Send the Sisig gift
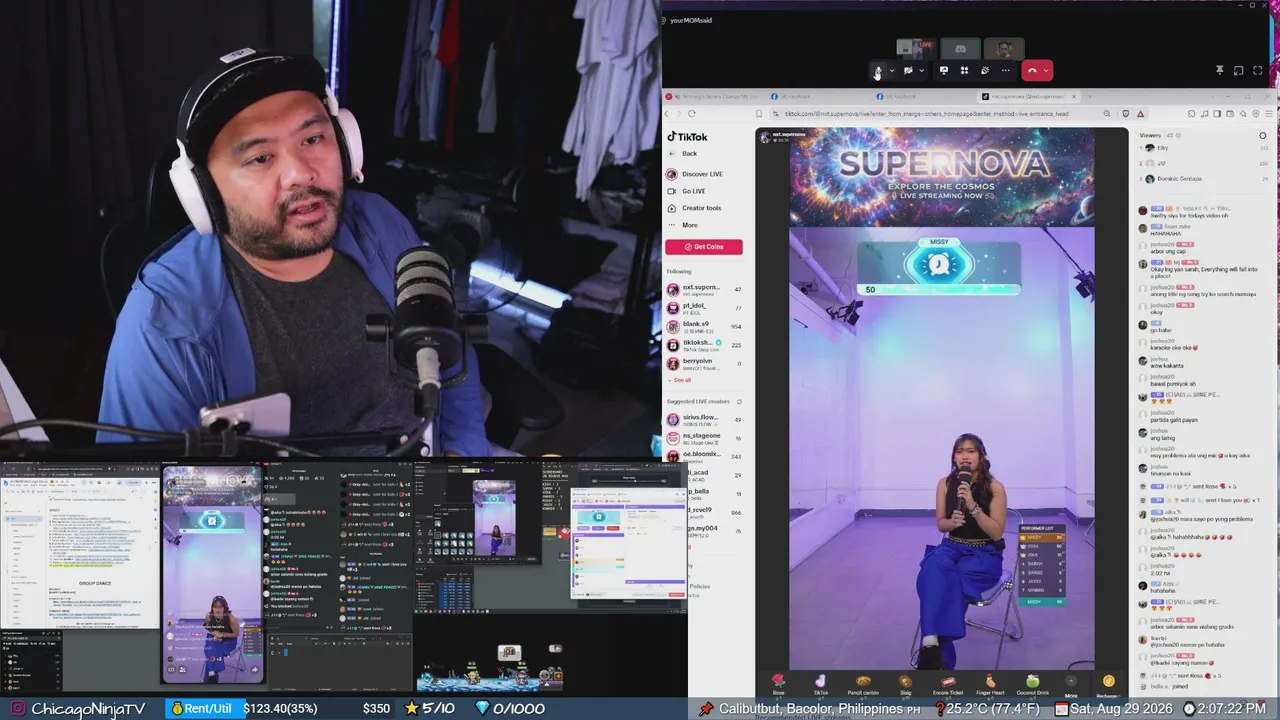The width and height of the screenshot is (1280, 720). click(x=906, y=684)
